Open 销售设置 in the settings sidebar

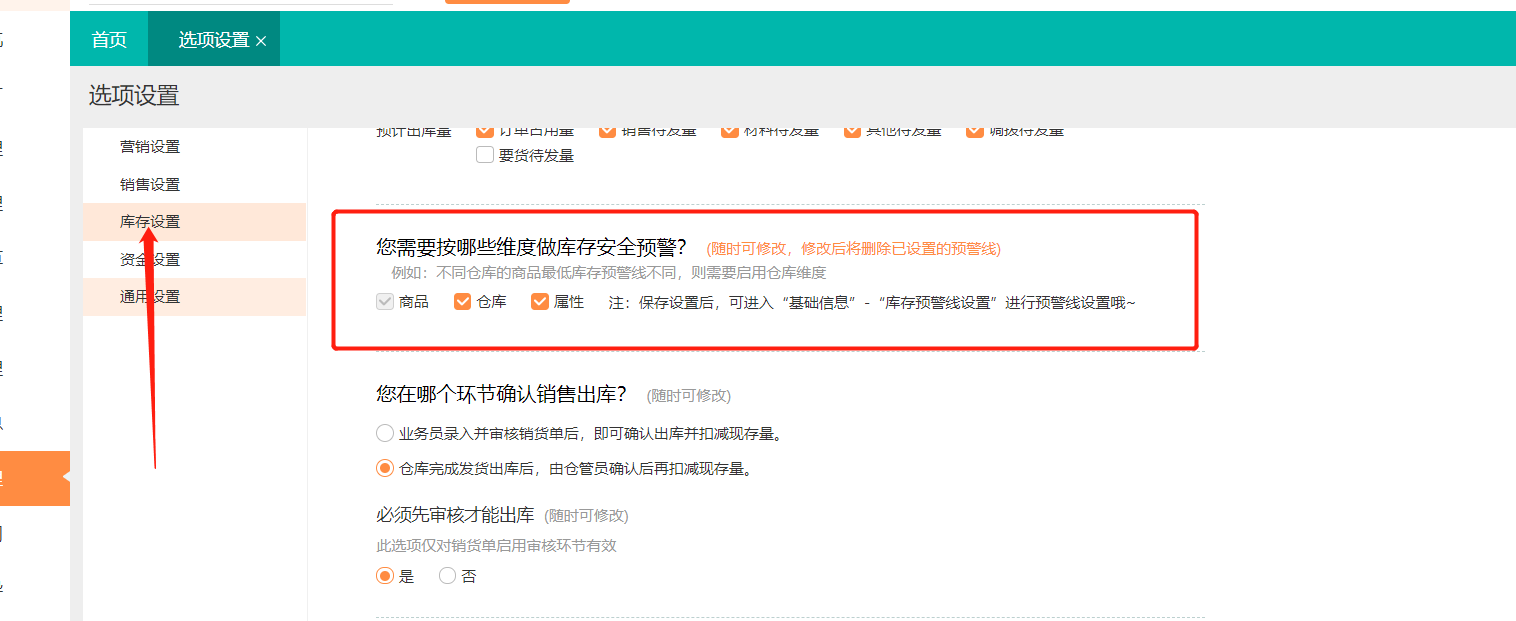point(150,184)
